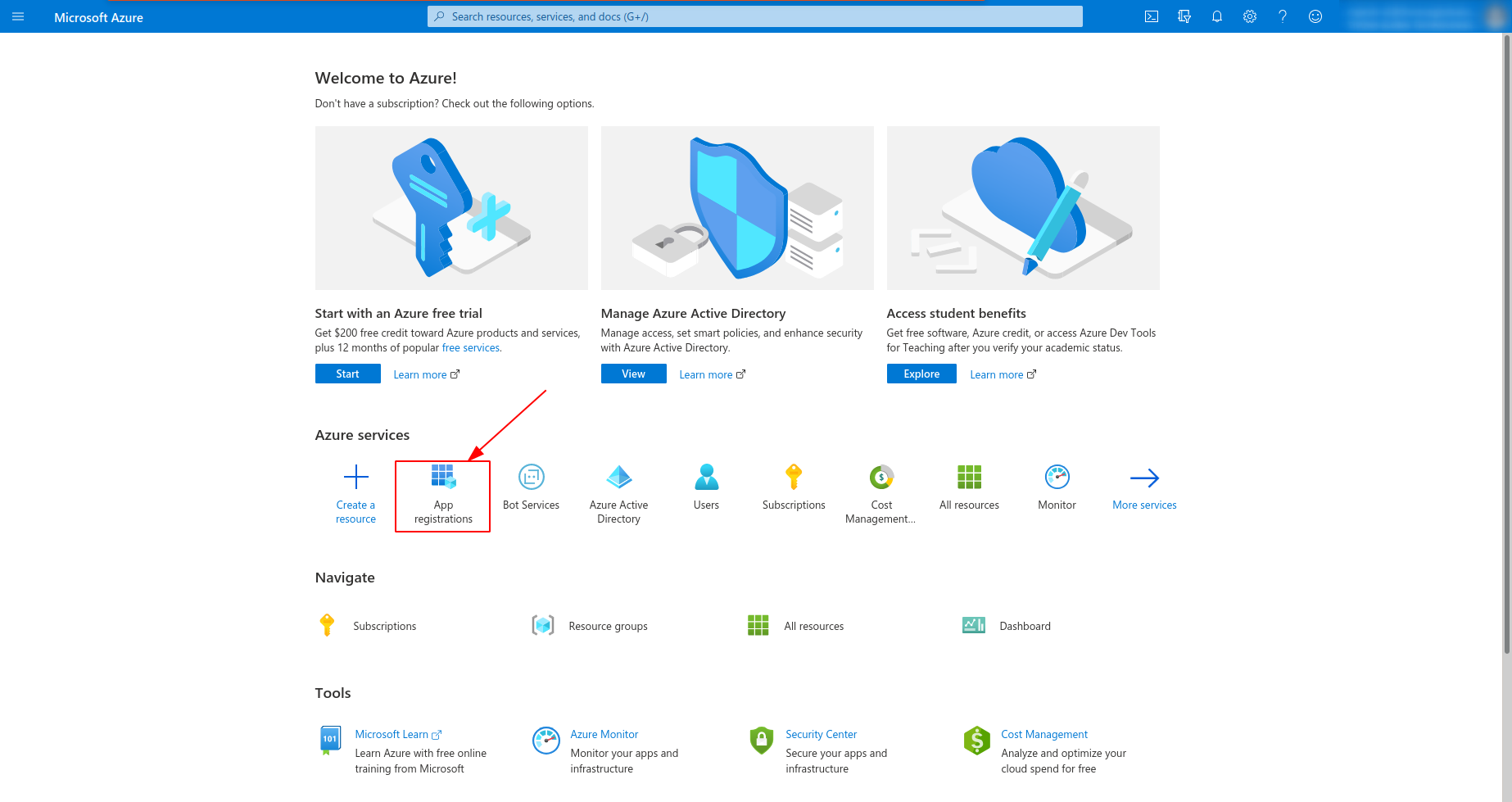Open Directory and subscription filter icon
Image resolution: width=1512 pixels, height=802 pixels.
[x=1184, y=16]
